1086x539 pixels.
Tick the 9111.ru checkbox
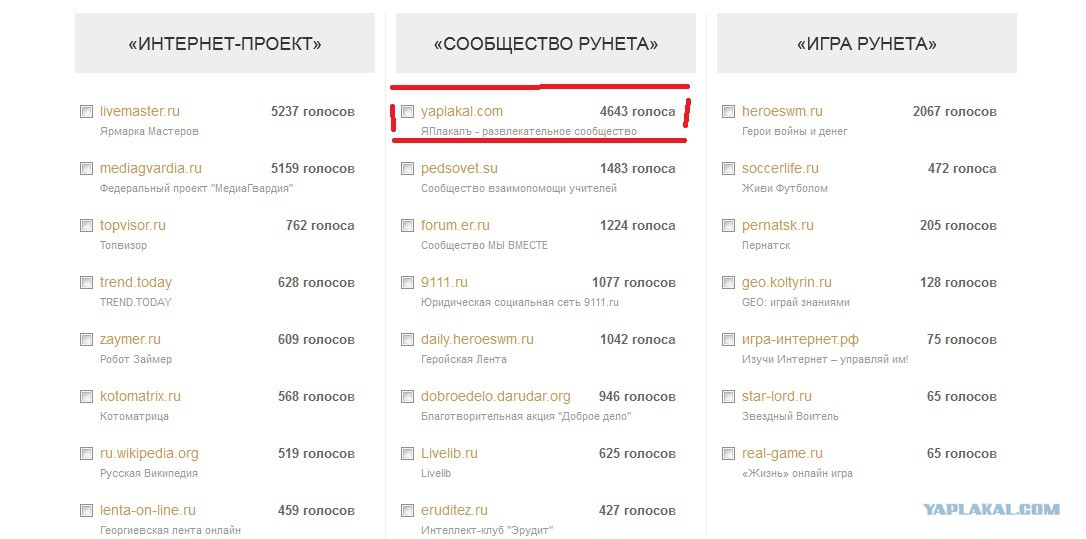tap(407, 283)
